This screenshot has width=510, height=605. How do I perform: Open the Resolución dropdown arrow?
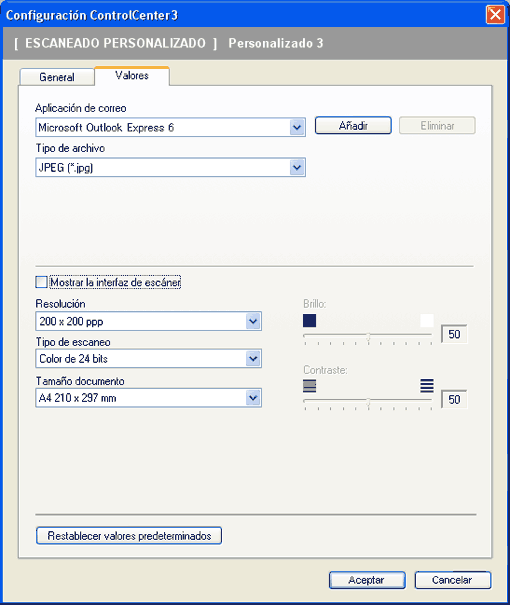[x=253, y=321]
